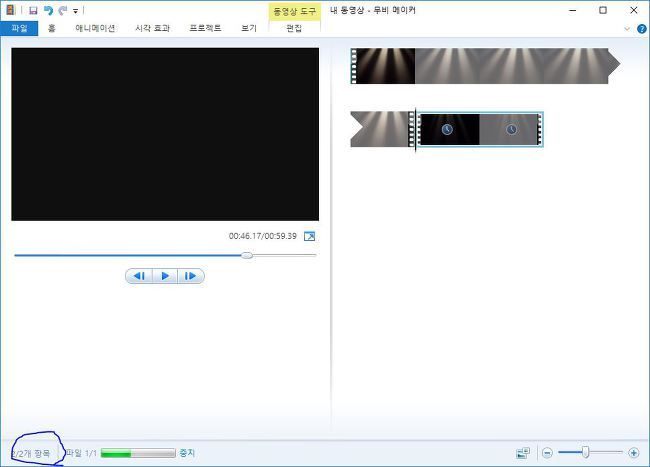Click the green import progress bar
The image size is (650, 467).
[138, 453]
